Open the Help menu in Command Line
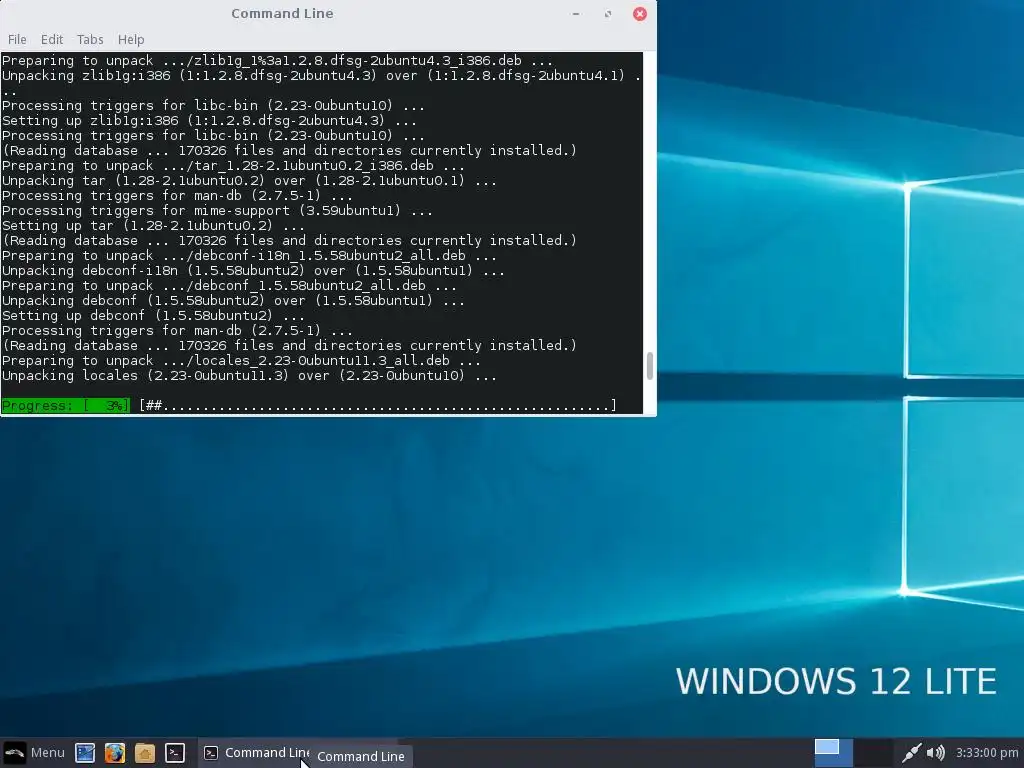This screenshot has width=1024, height=768. point(131,39)
